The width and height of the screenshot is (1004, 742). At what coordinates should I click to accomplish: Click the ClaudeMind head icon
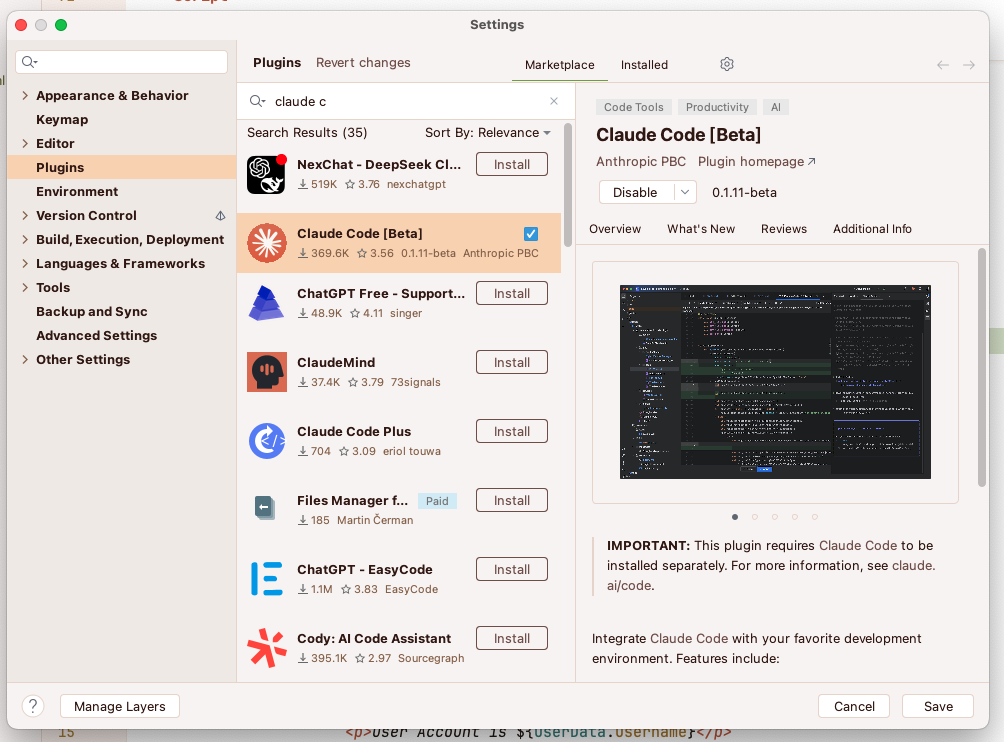point(267,372)
